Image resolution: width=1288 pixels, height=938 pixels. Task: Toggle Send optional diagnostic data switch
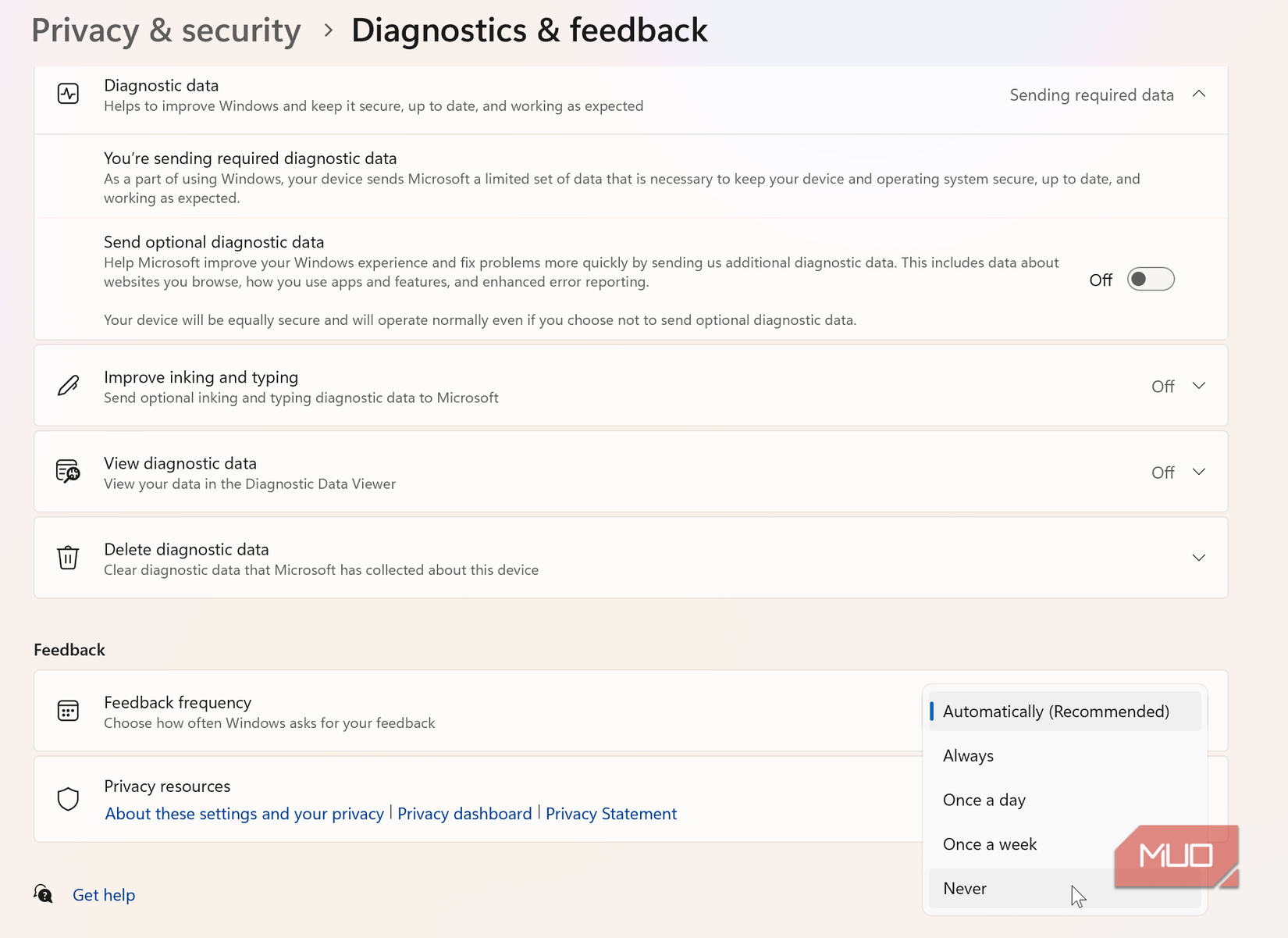pyautogui.click(x=1151, y=279)
